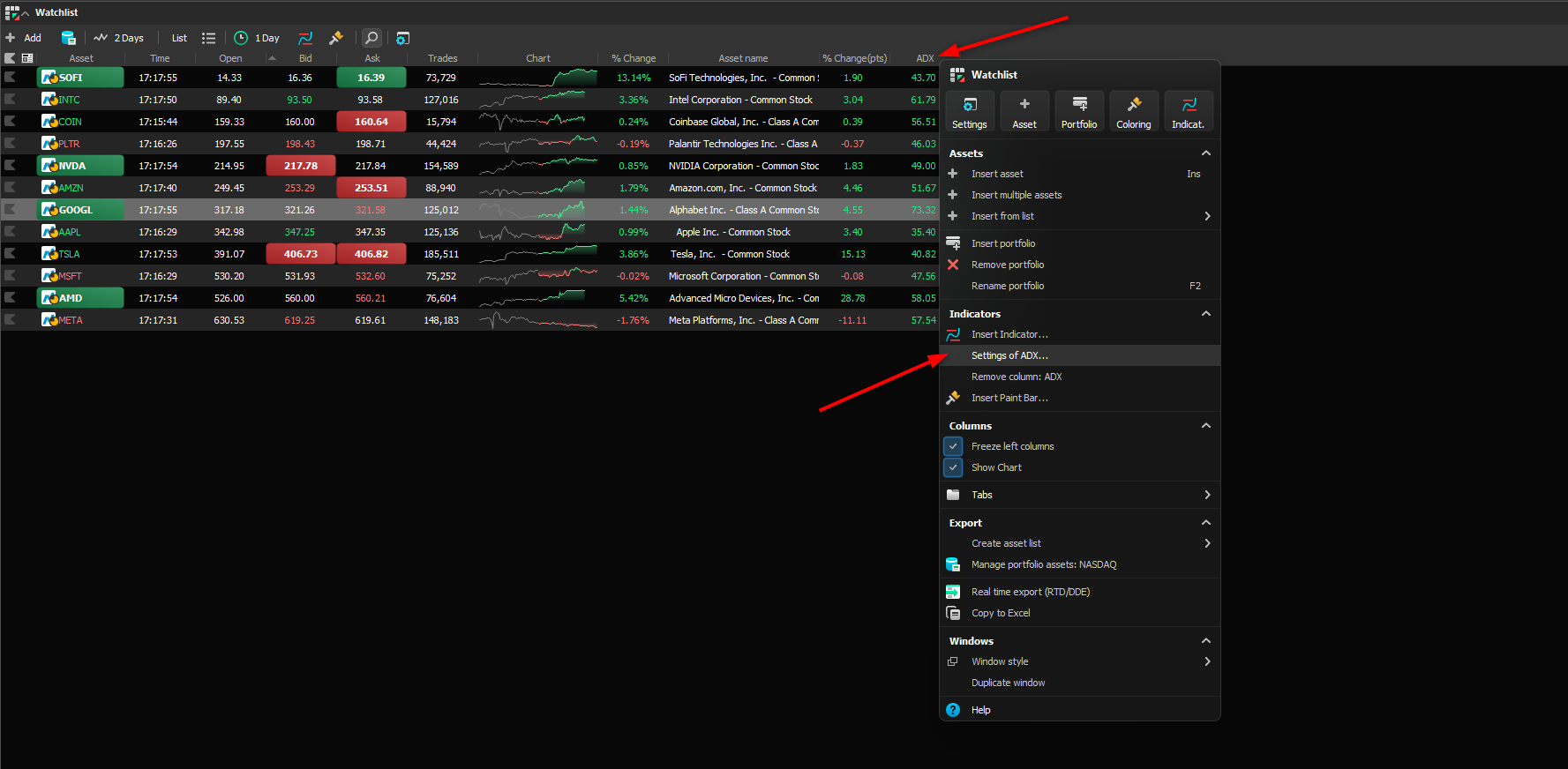Open the Tabs submenu
1568x769 pixels.
(x=1080, y=495)
